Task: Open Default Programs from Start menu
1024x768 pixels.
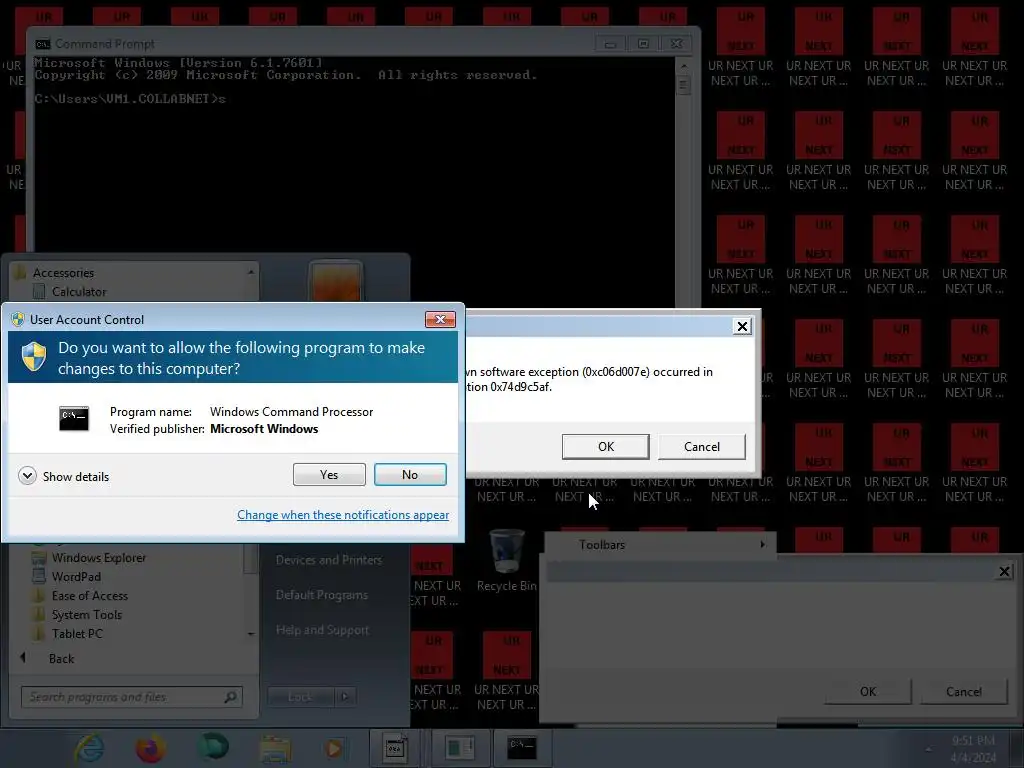Action: [x=321, y=595]
